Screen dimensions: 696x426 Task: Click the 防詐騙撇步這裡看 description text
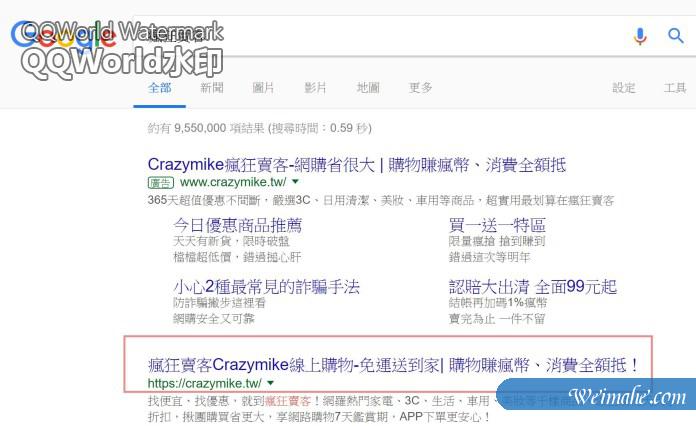219,303
